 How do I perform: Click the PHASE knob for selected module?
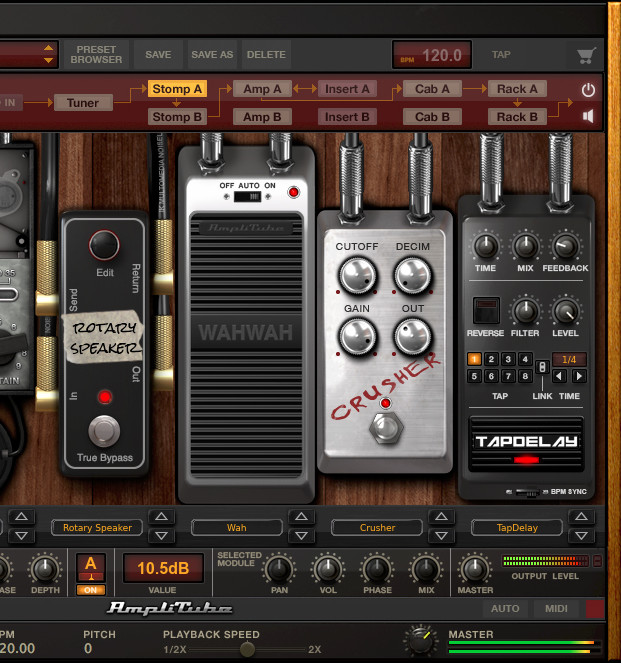377,569
